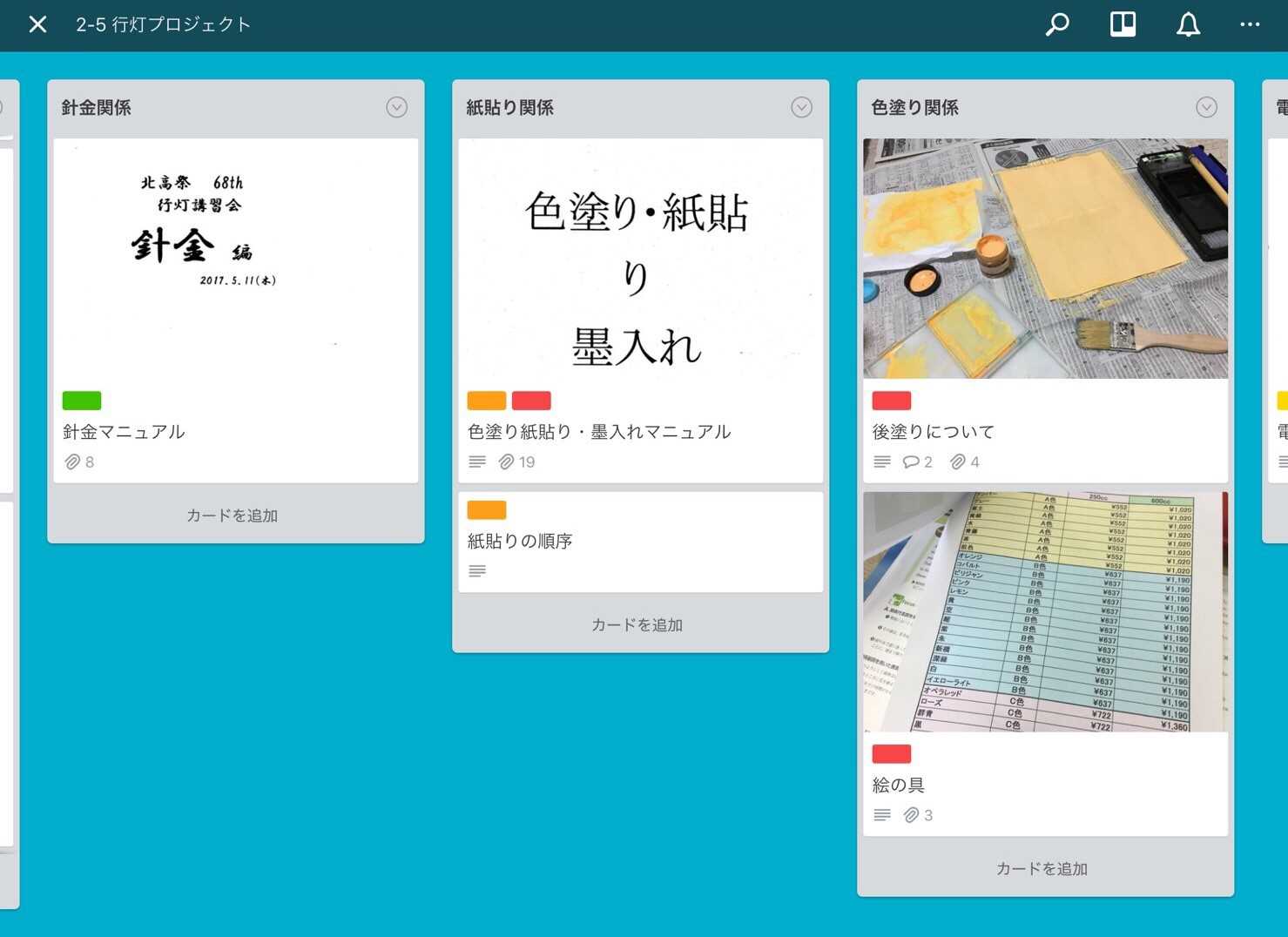Add a card to 針金関係 list
This screenshot has width=1288, height=937.
click(233, 516)
